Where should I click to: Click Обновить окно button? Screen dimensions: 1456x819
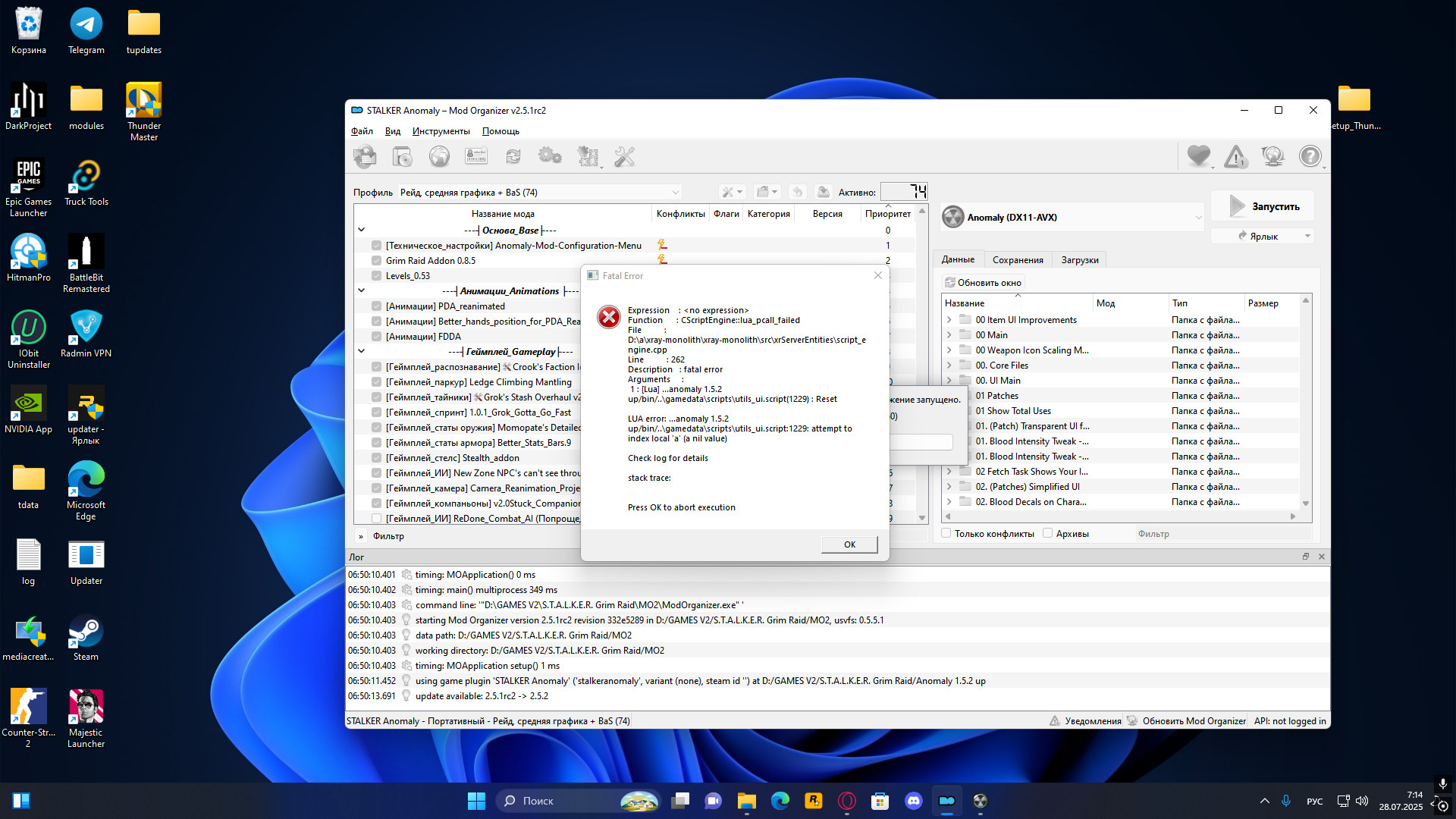(x=984, y=283)
